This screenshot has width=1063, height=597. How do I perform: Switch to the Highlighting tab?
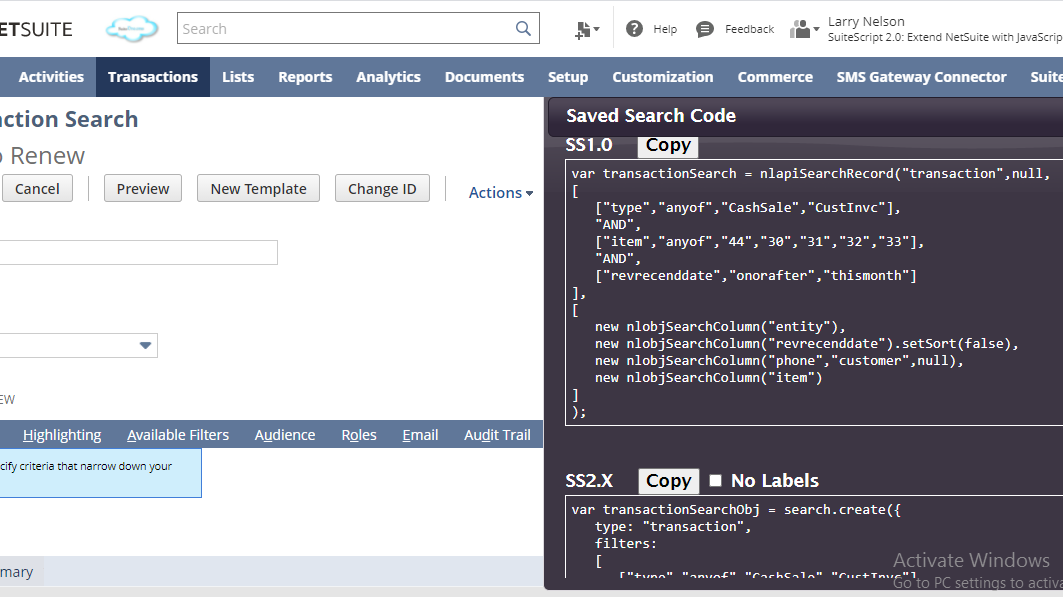[x=62, y=435]
